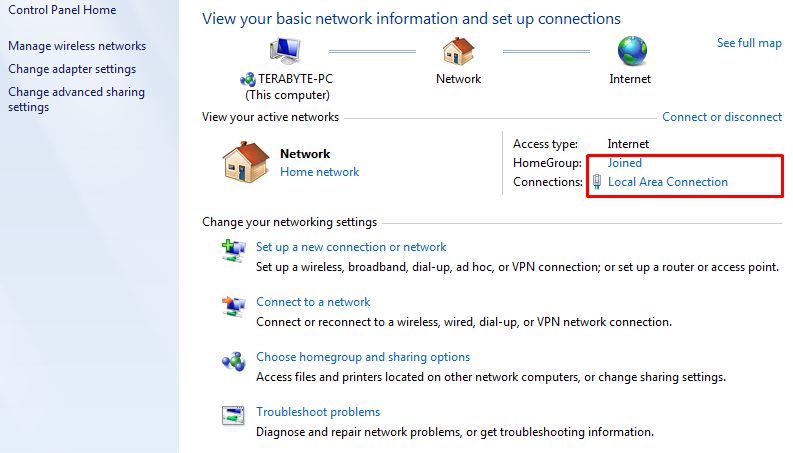Click the TERABYTE-PC computer icon
Viewport: 793px width, 453px height.
tap(285, 51)
